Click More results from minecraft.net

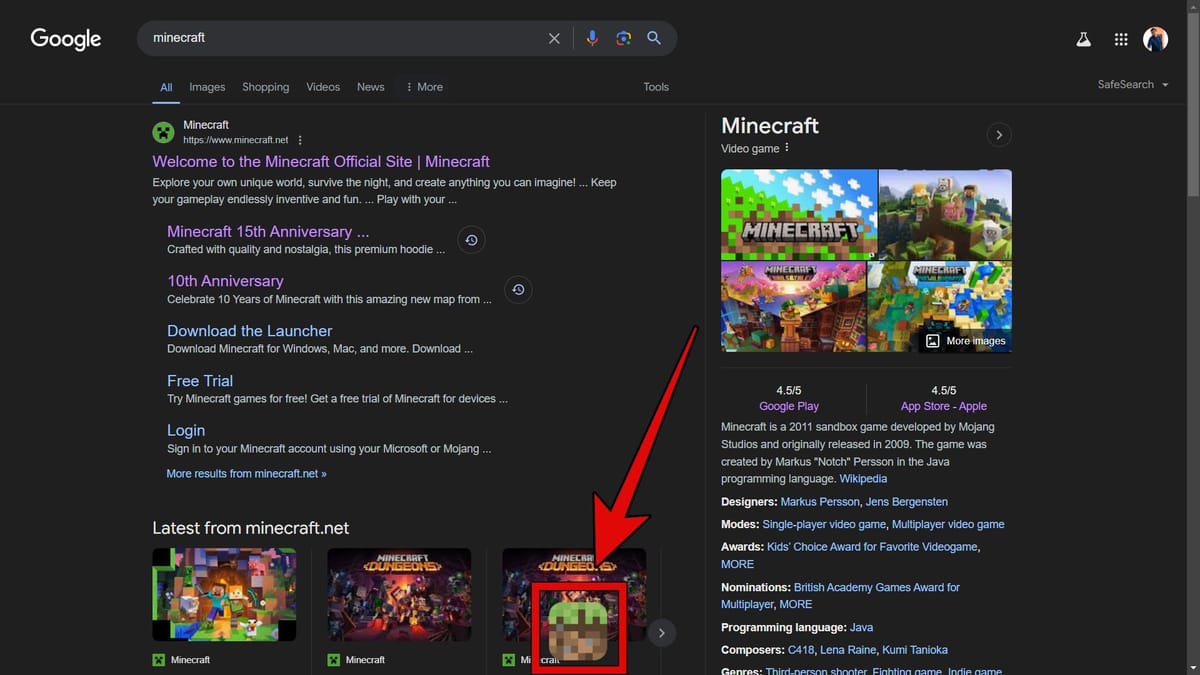coord(246,474)
